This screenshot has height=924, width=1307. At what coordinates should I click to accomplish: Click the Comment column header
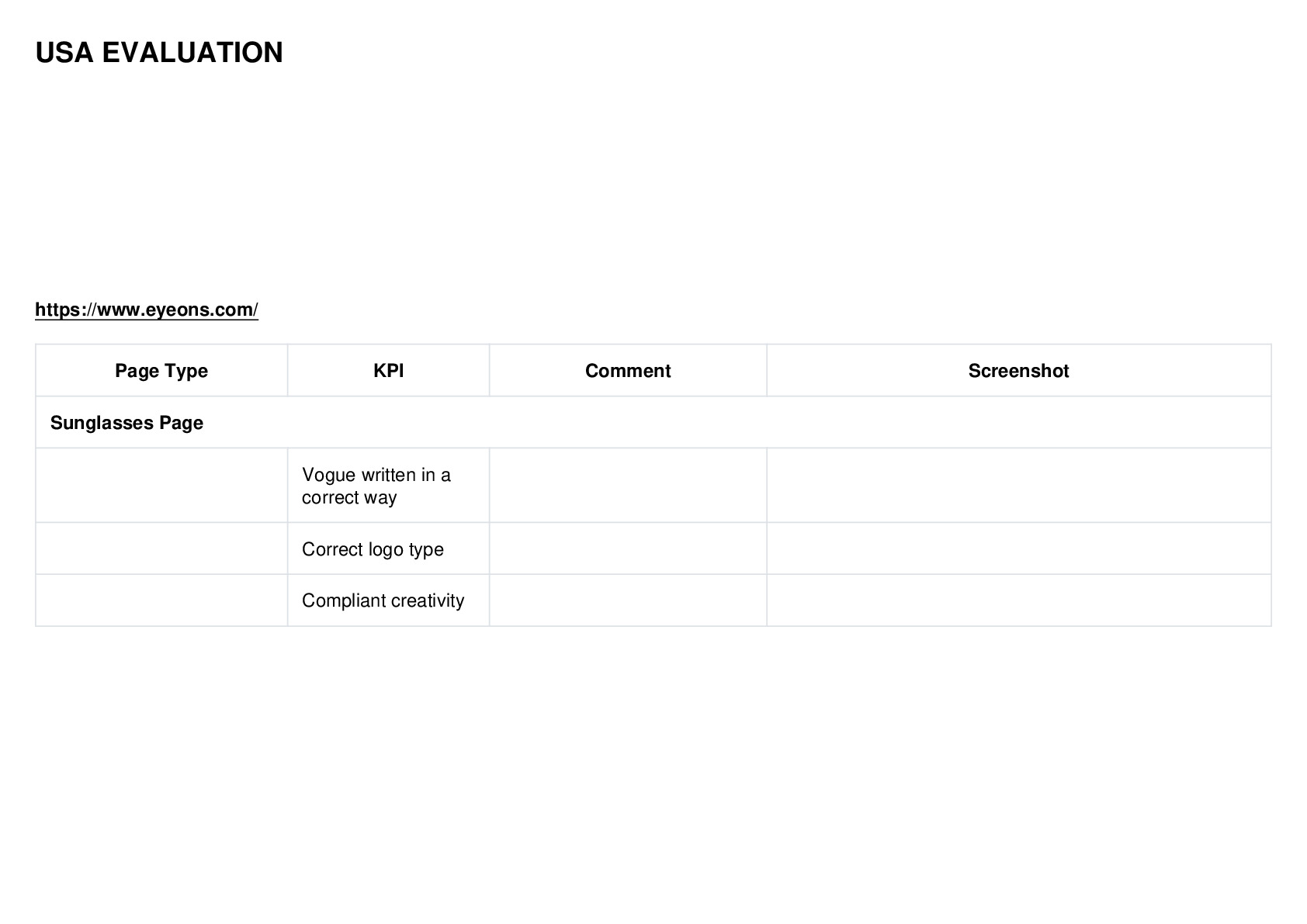(628, 371)
